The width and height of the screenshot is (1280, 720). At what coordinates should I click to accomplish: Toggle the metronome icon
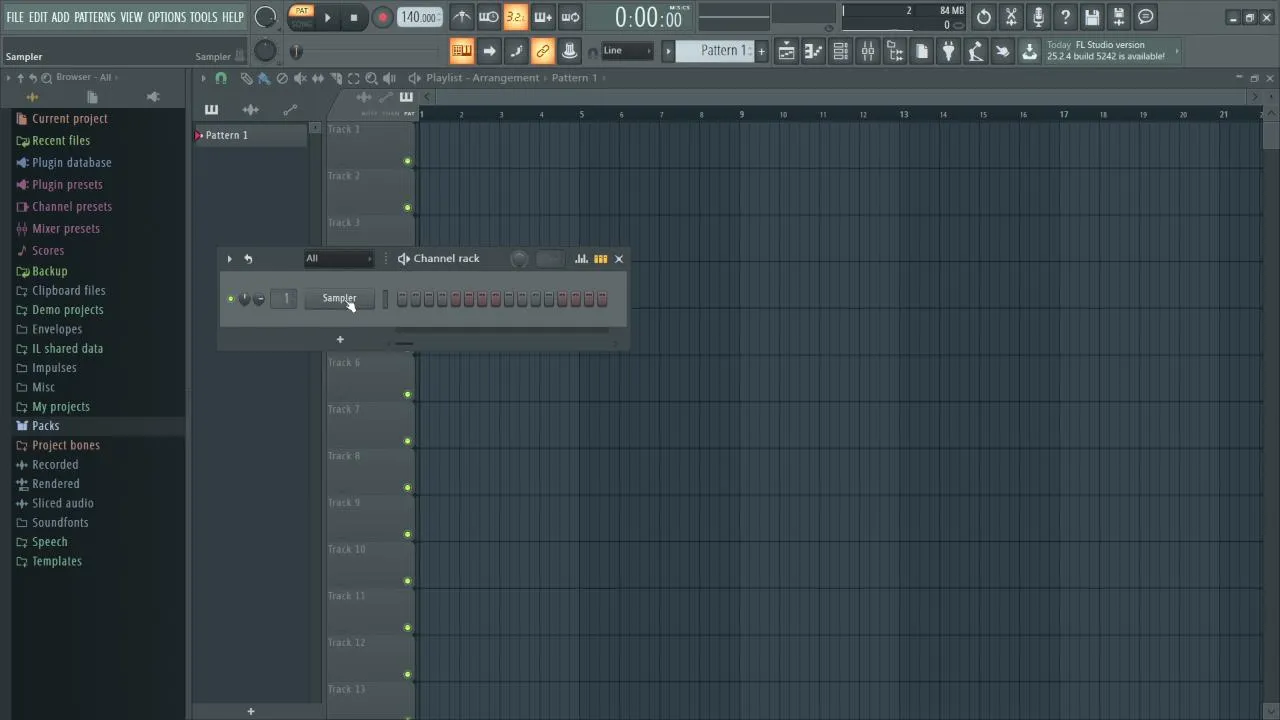[x=461, y=17]
